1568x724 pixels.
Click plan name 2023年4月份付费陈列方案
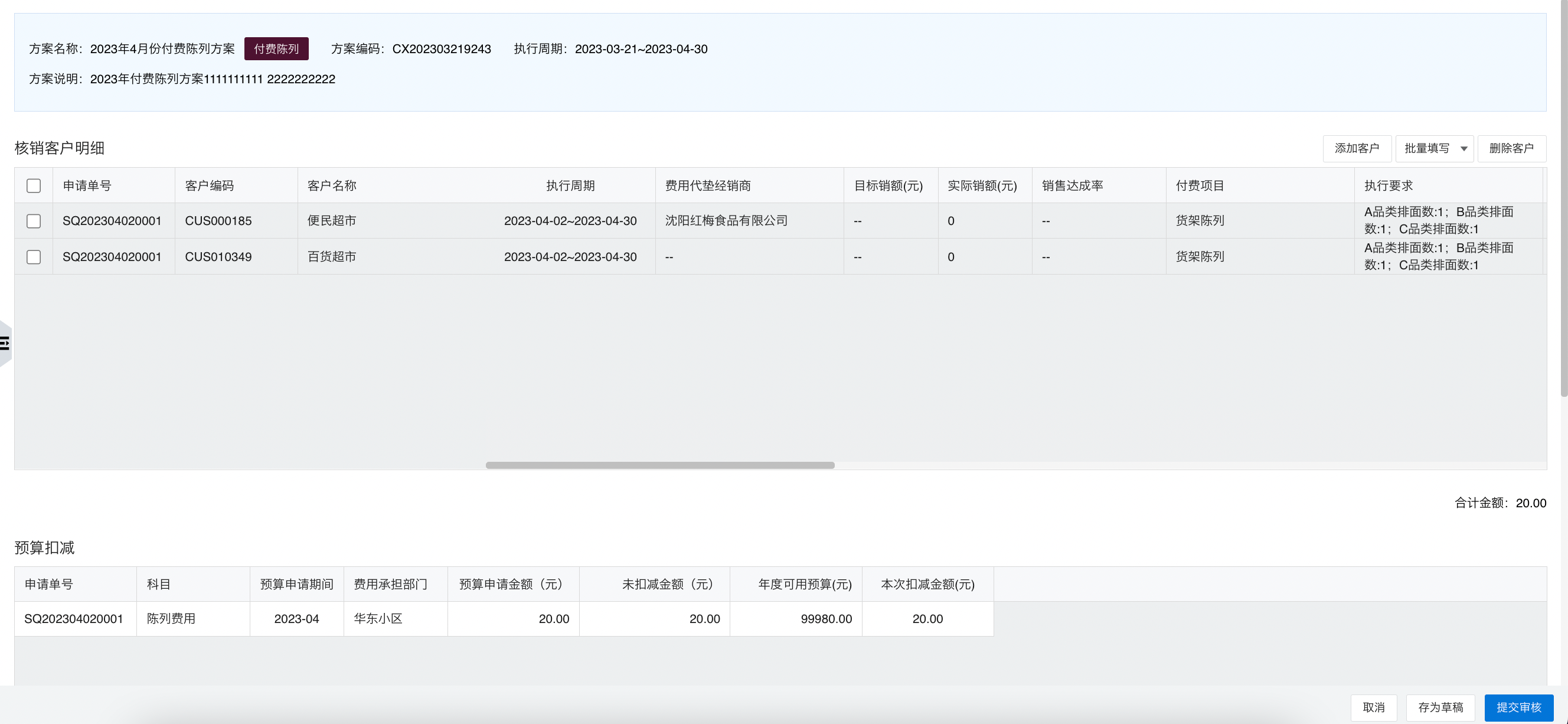[162, 48]
